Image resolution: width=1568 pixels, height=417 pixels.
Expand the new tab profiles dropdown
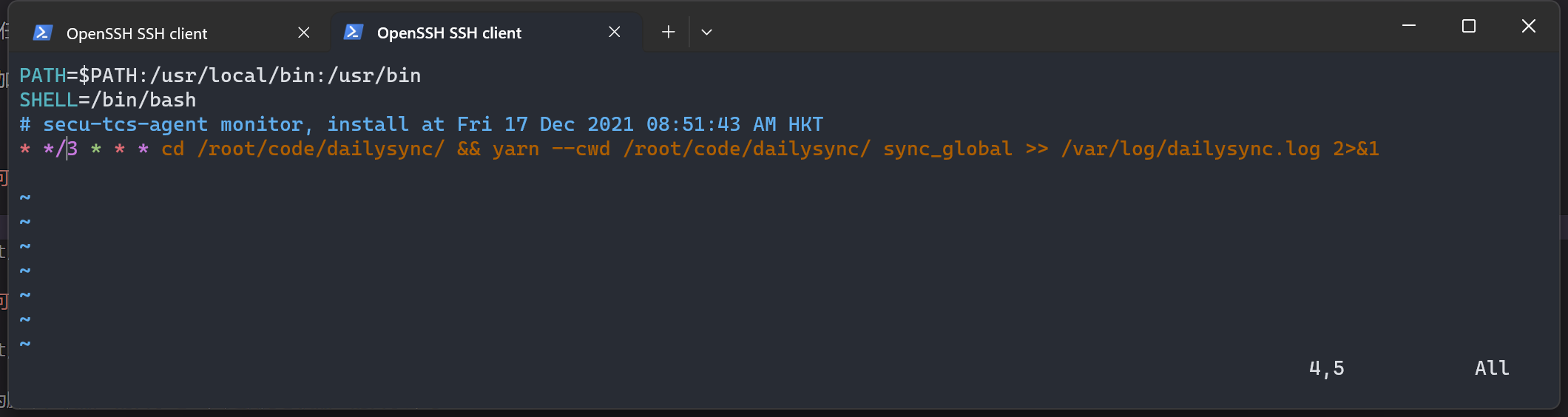pyautogui.click(x=706, y=32)
